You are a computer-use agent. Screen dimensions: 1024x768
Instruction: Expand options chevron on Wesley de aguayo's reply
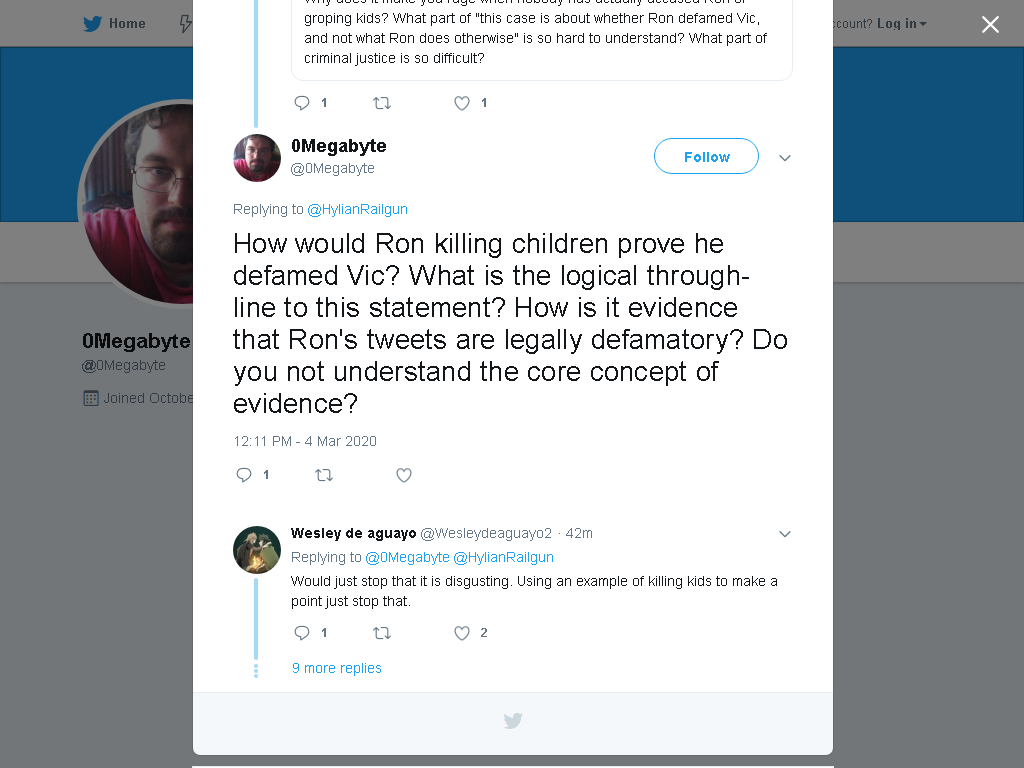pos(785,534)
